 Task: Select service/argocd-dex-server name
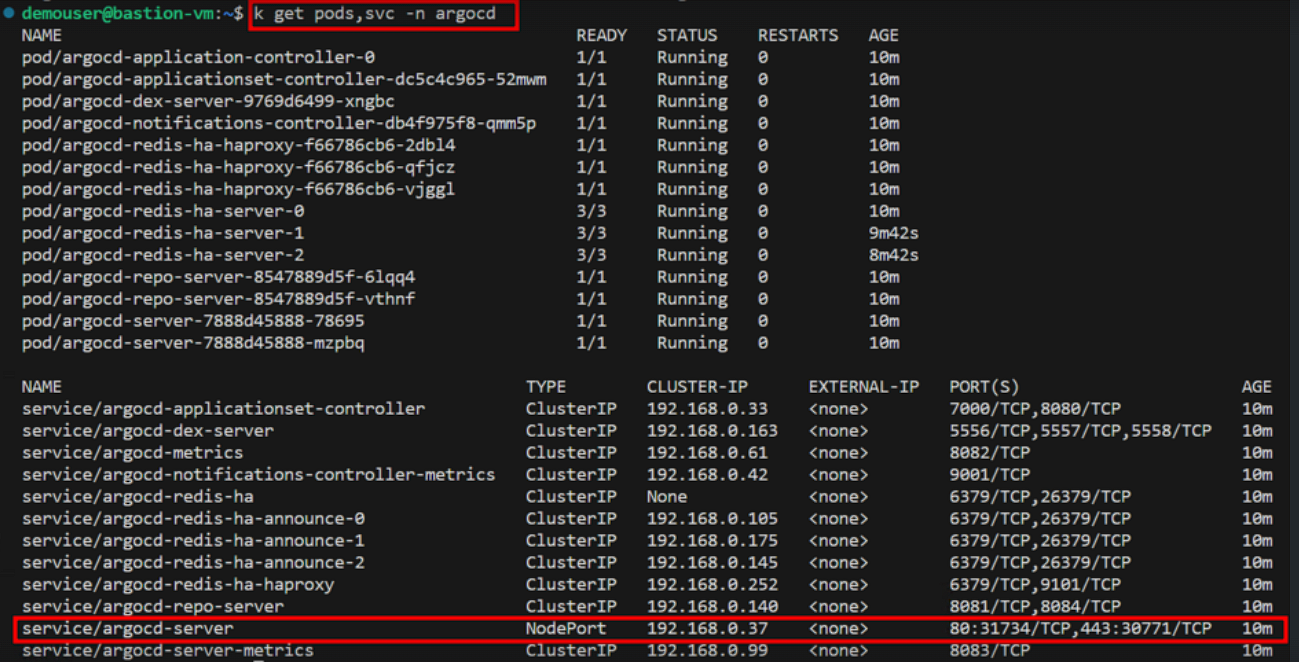click(148, 430)
